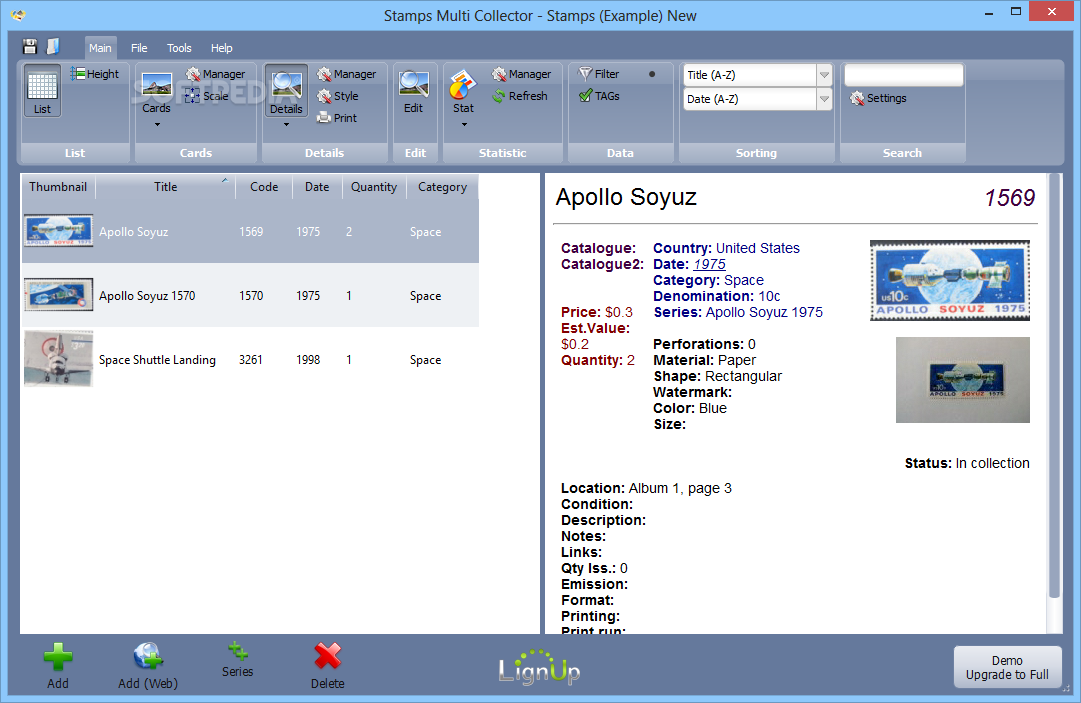Open Details Manager
The image size is (1081, 703).
(x=346, y=74)
